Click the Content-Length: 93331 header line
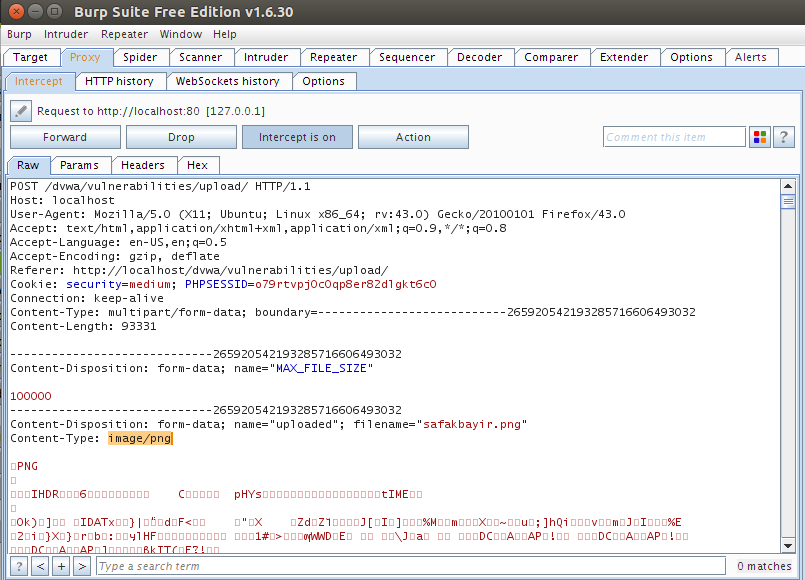The width and height of the screenshot is (805, 580). (83, 326)
